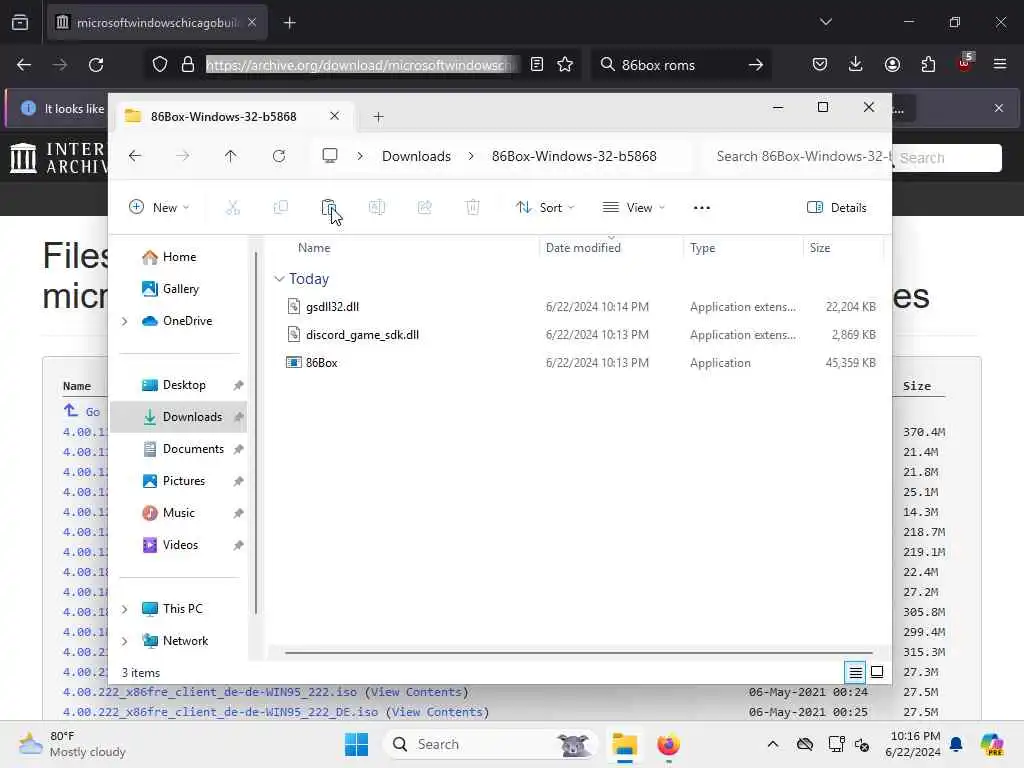Screen dimensions: 1024x768
Task: Open the Firefox account icon
Action: [892, 64]
